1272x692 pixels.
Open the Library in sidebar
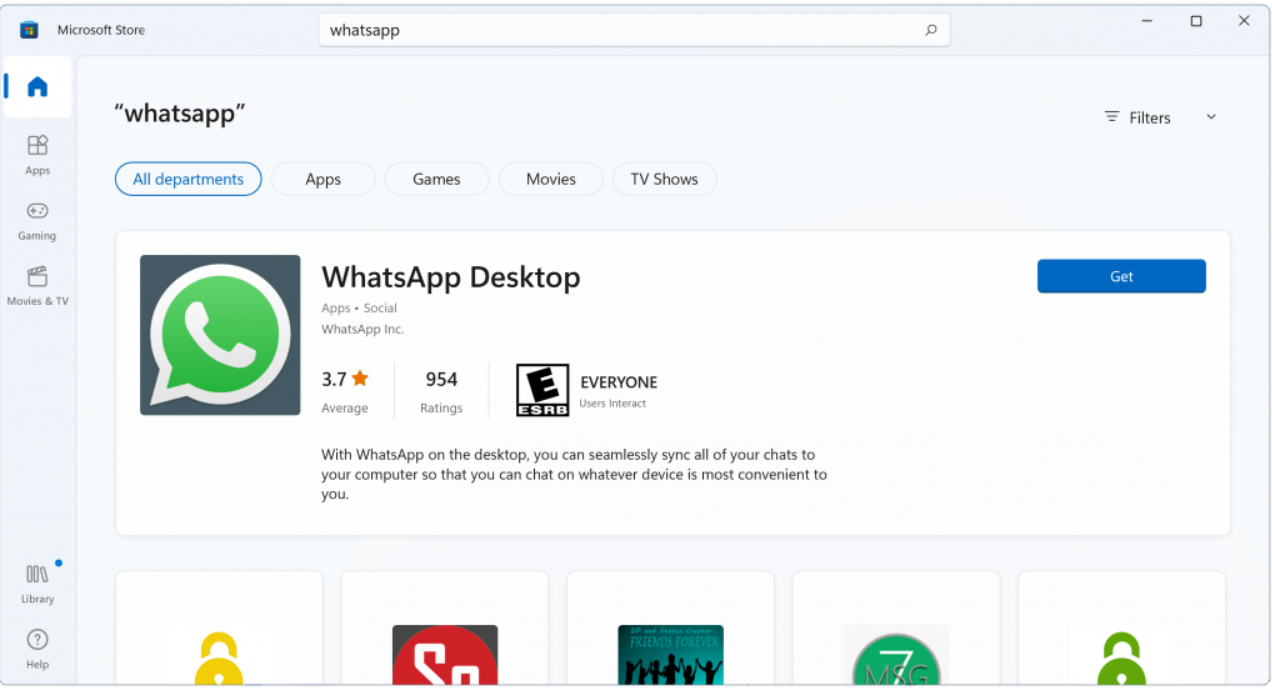point(37,583)
